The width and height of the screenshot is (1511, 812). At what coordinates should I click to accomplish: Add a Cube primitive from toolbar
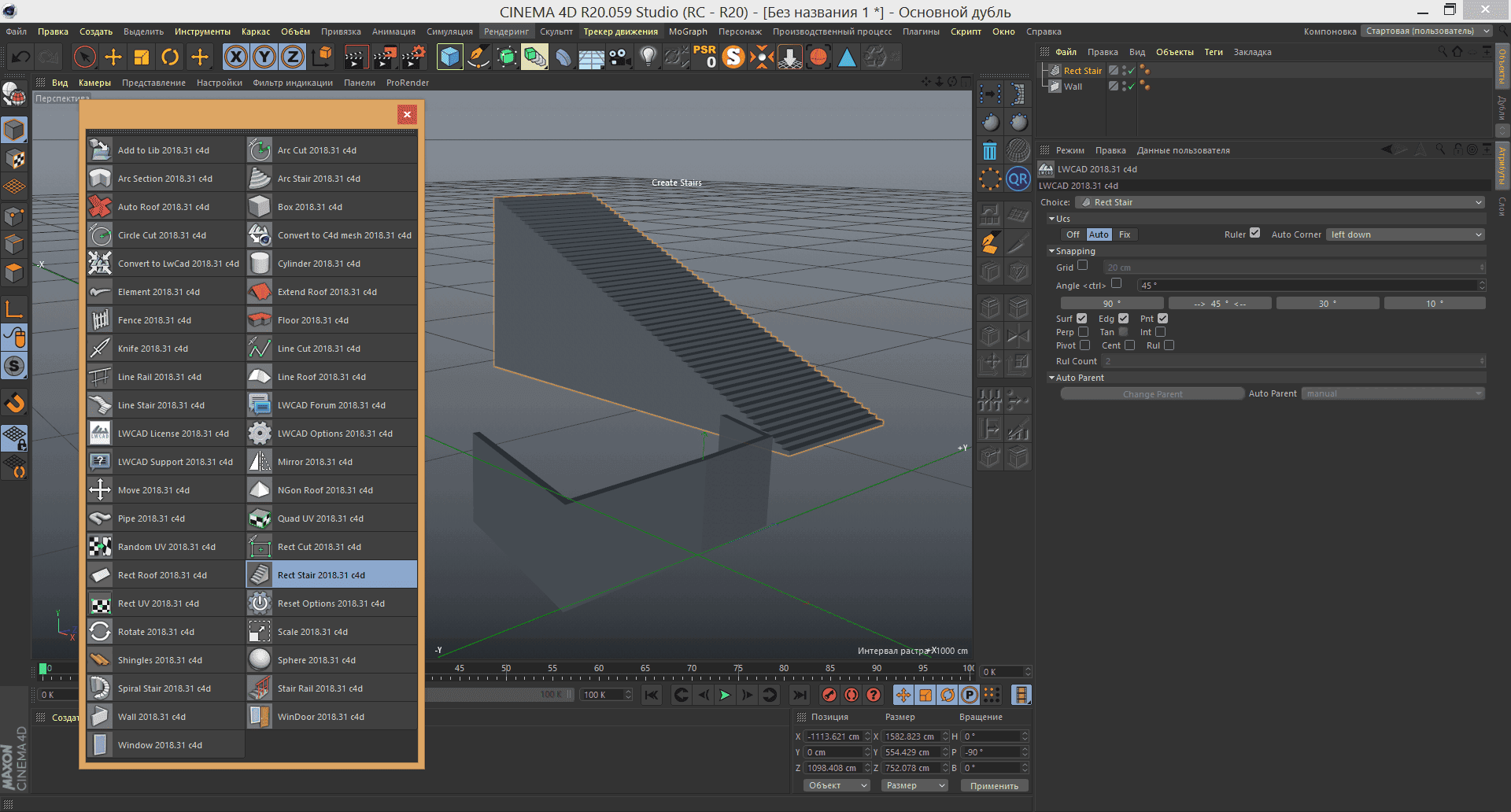tap(449, 57)
